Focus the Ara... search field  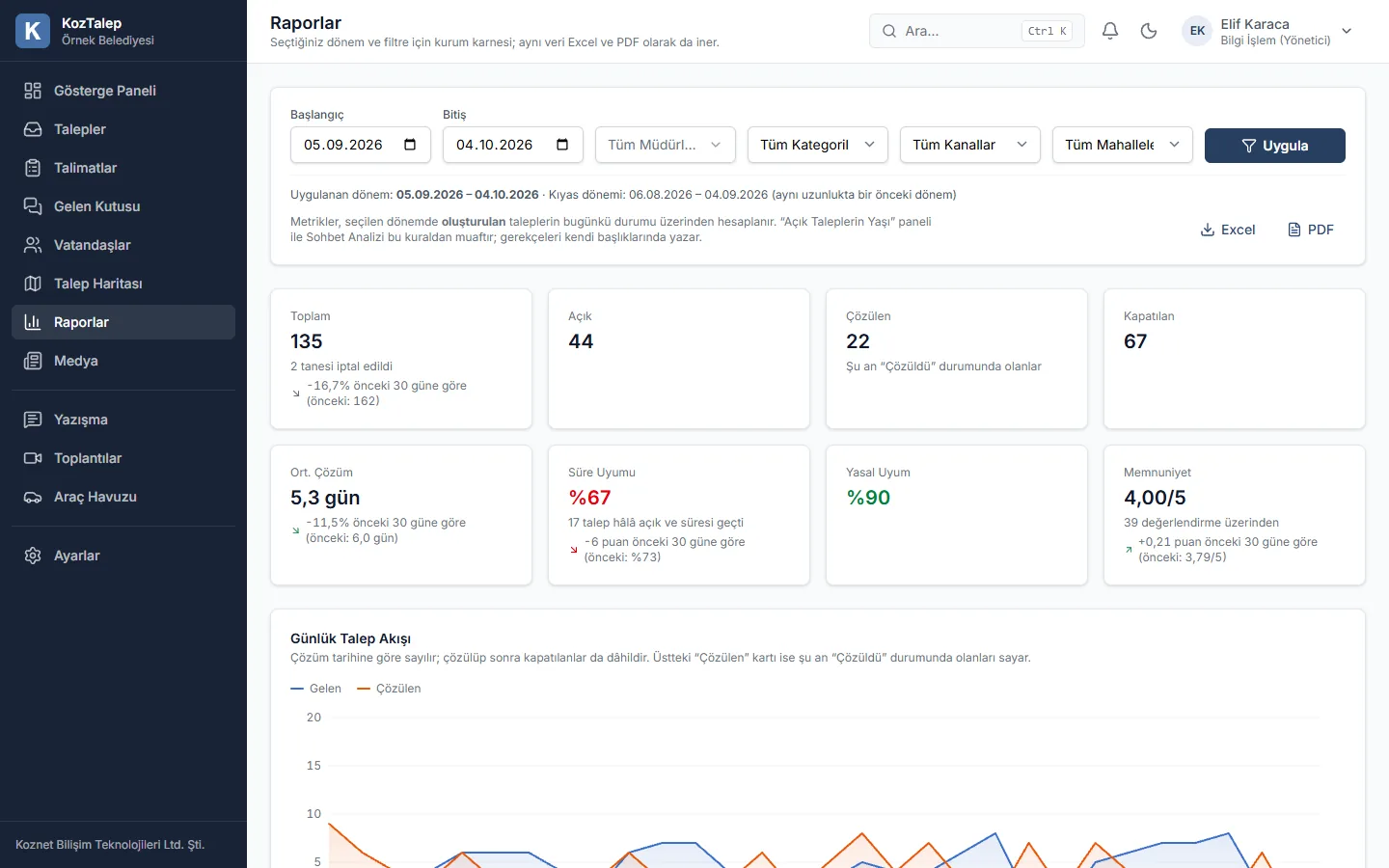(x=977, y=31)
